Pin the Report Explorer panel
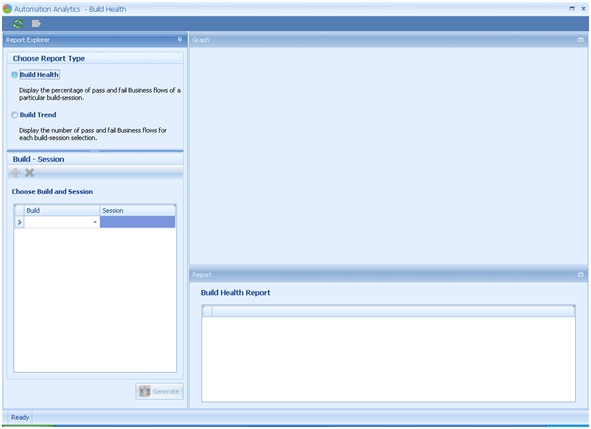The height and width of the screenshot is (429, 591). 180,40
